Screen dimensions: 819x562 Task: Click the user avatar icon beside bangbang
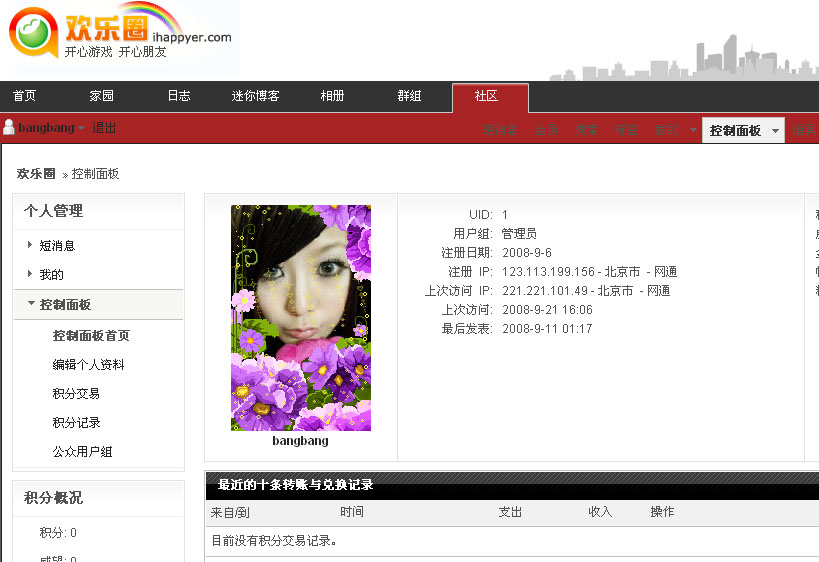click(x=8, y=127)
